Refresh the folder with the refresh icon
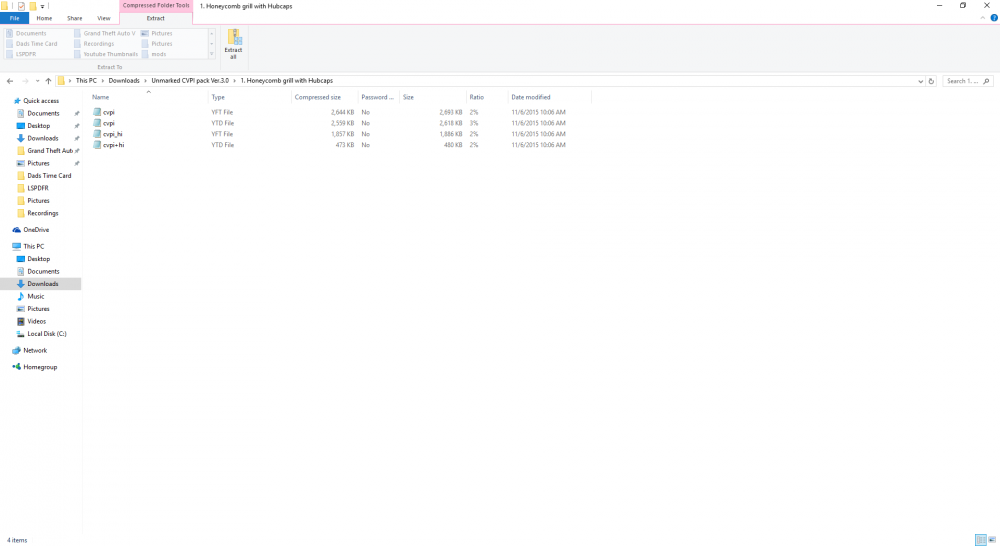Viewport: 1000px width, 546px height. 931,81
